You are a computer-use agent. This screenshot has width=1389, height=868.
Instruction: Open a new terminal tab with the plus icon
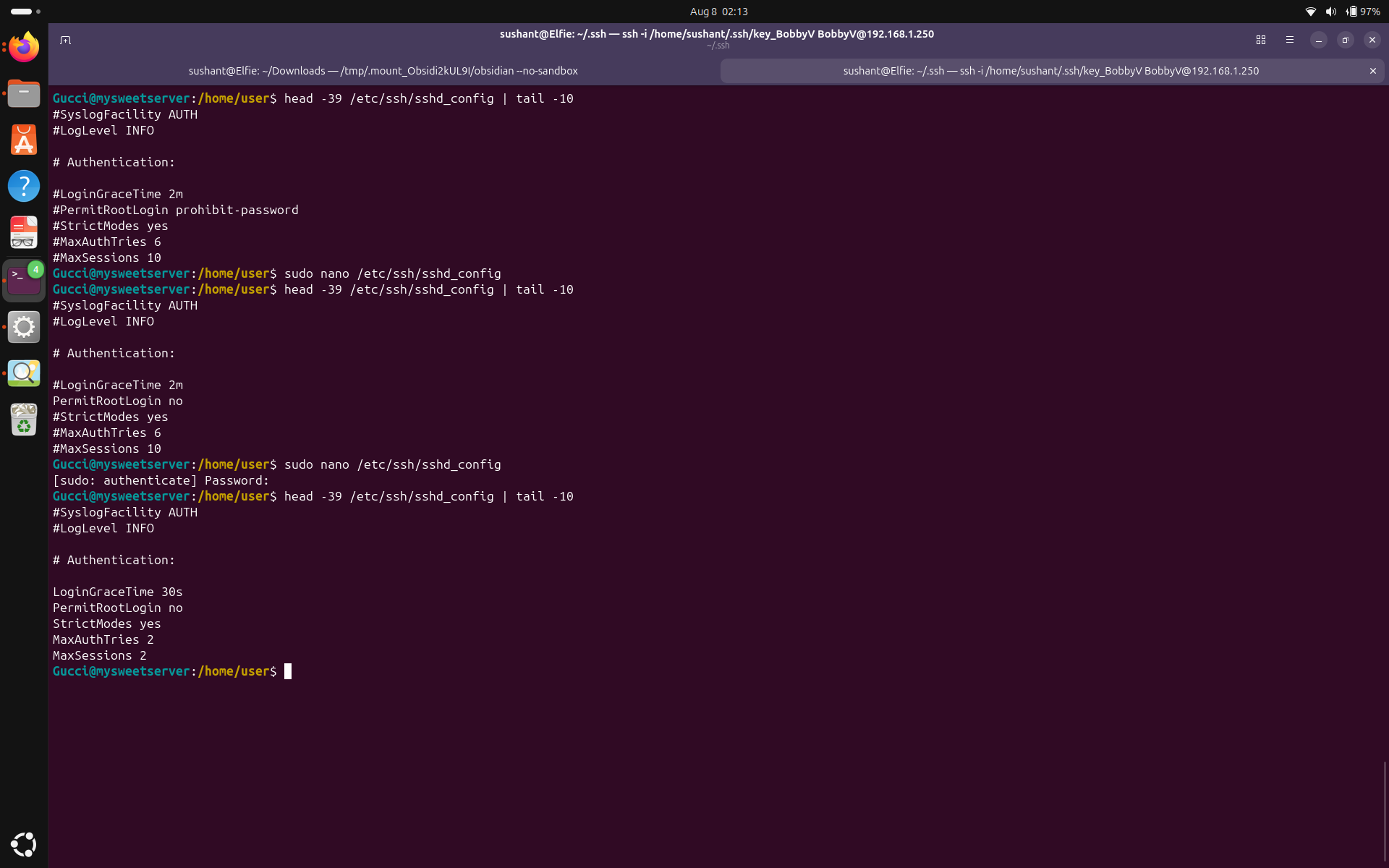[x=65, y=40]
